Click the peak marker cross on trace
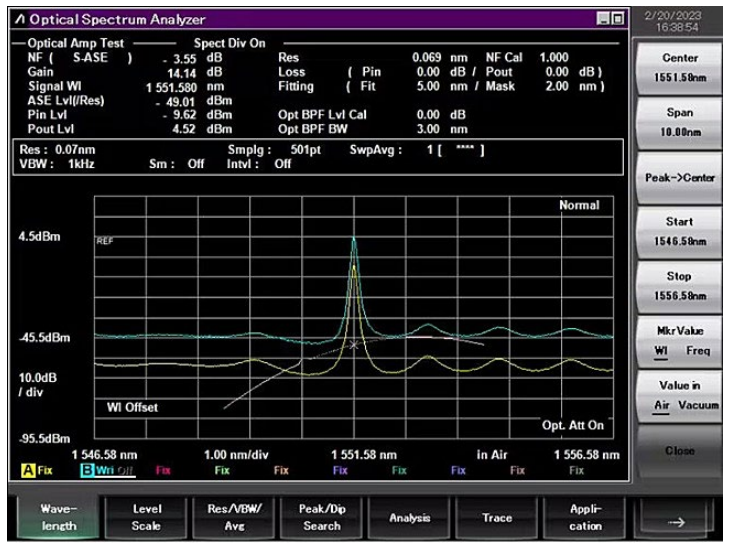 pos(354,345)
